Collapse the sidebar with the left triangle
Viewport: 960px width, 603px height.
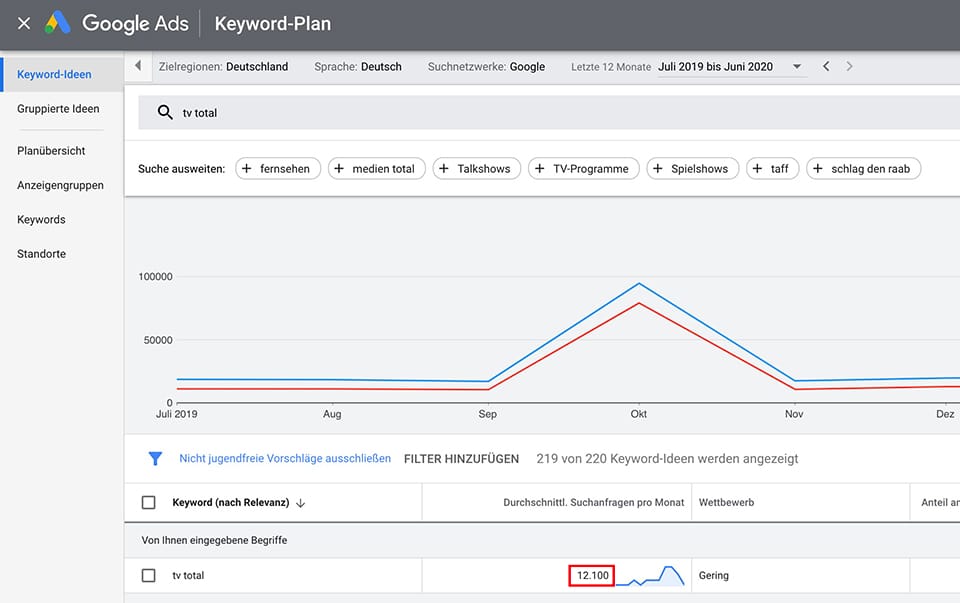pyautogui.click(x=138, y=67)
